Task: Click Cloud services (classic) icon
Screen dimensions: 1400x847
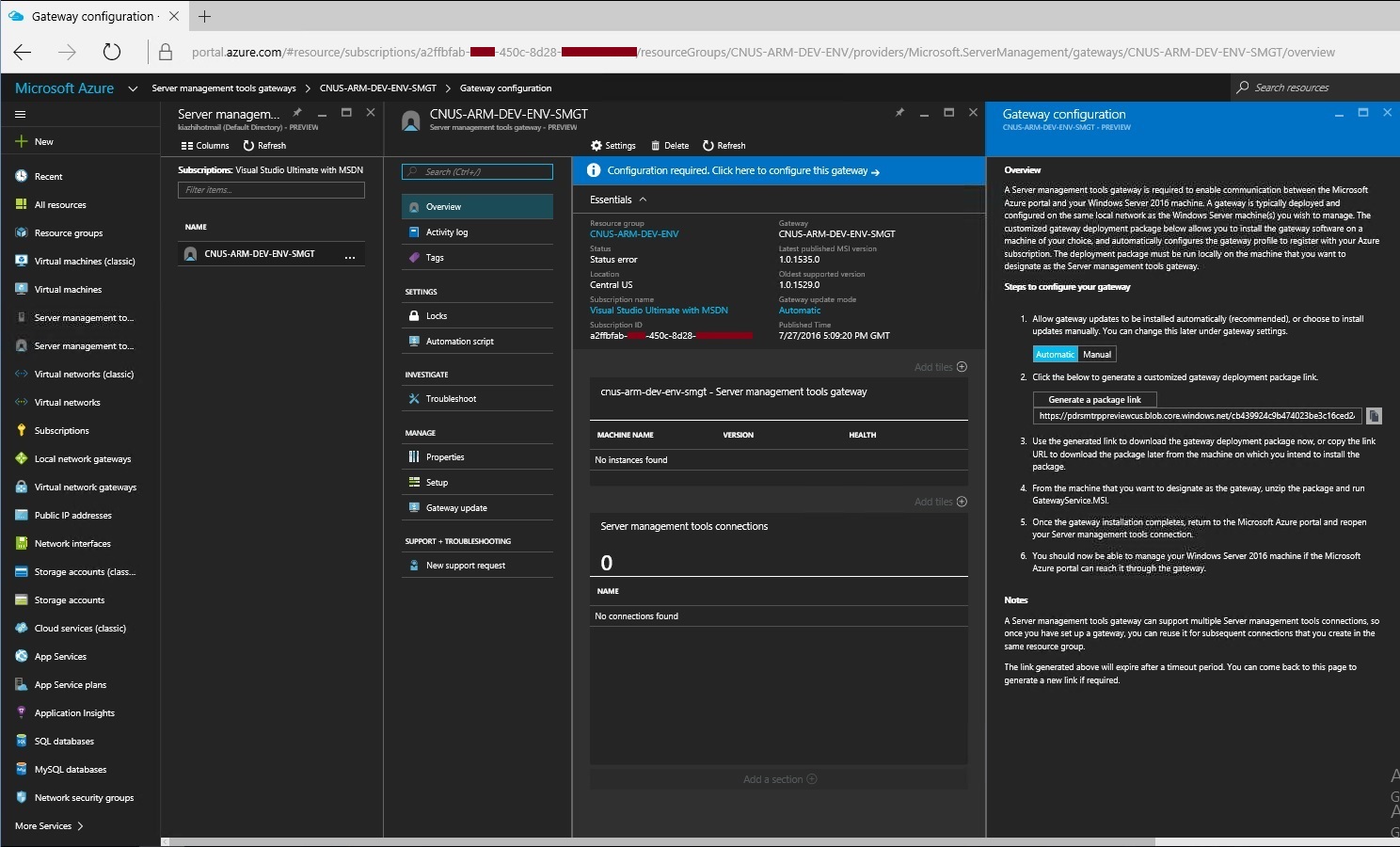Action: point(21,628)
